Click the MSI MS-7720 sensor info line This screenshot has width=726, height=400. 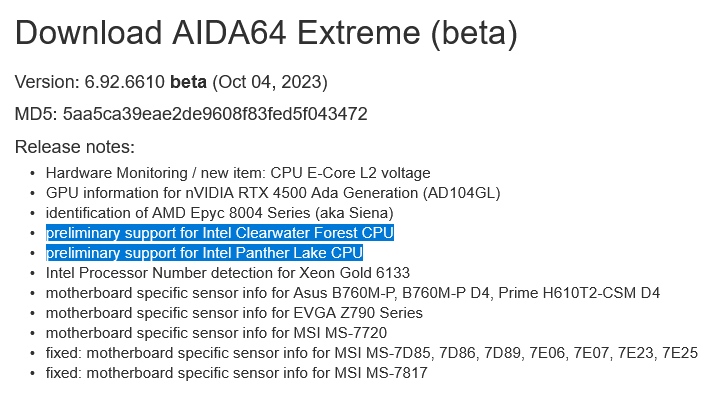click(216, 333)
